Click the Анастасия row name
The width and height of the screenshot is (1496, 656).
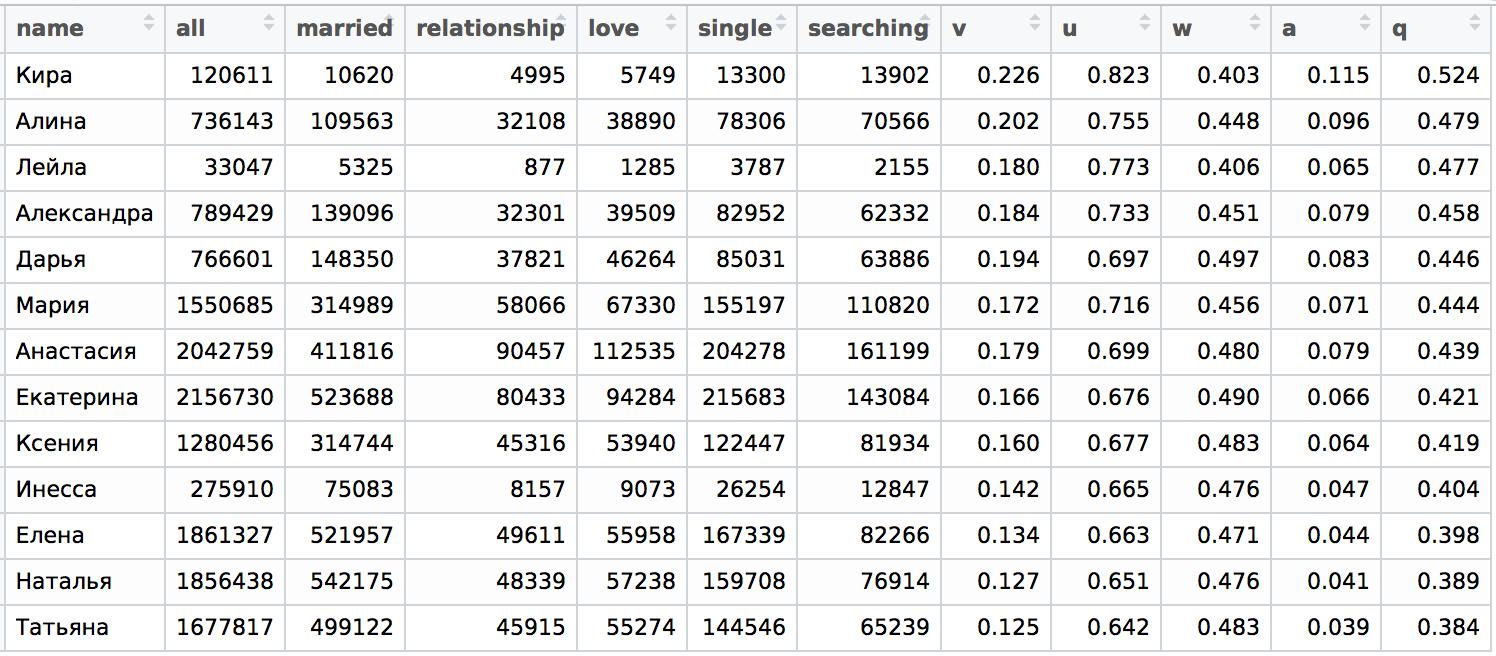pos(76,351)
